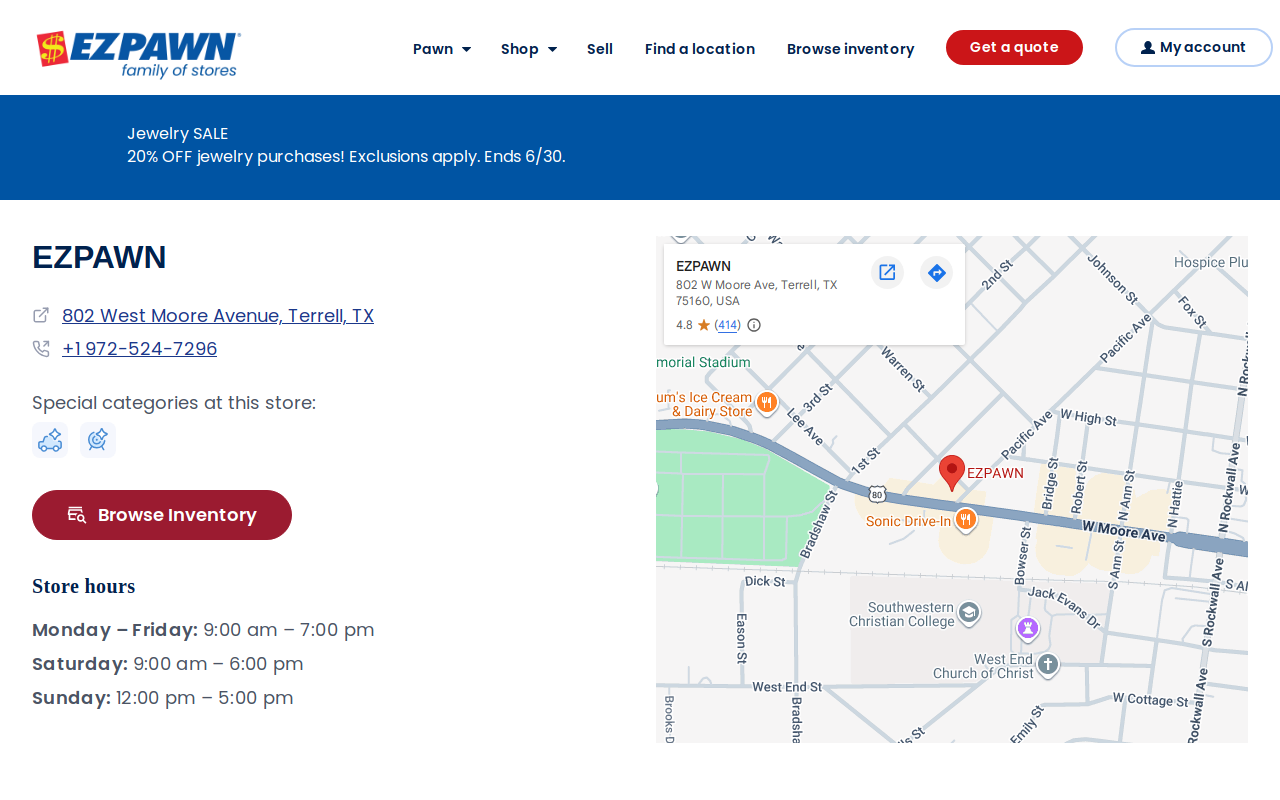Image resolution: width=1280 pixels, height=800 pixels.
Task: Click the EZPAWN family of stores logo
Action: tap(138, 55)
